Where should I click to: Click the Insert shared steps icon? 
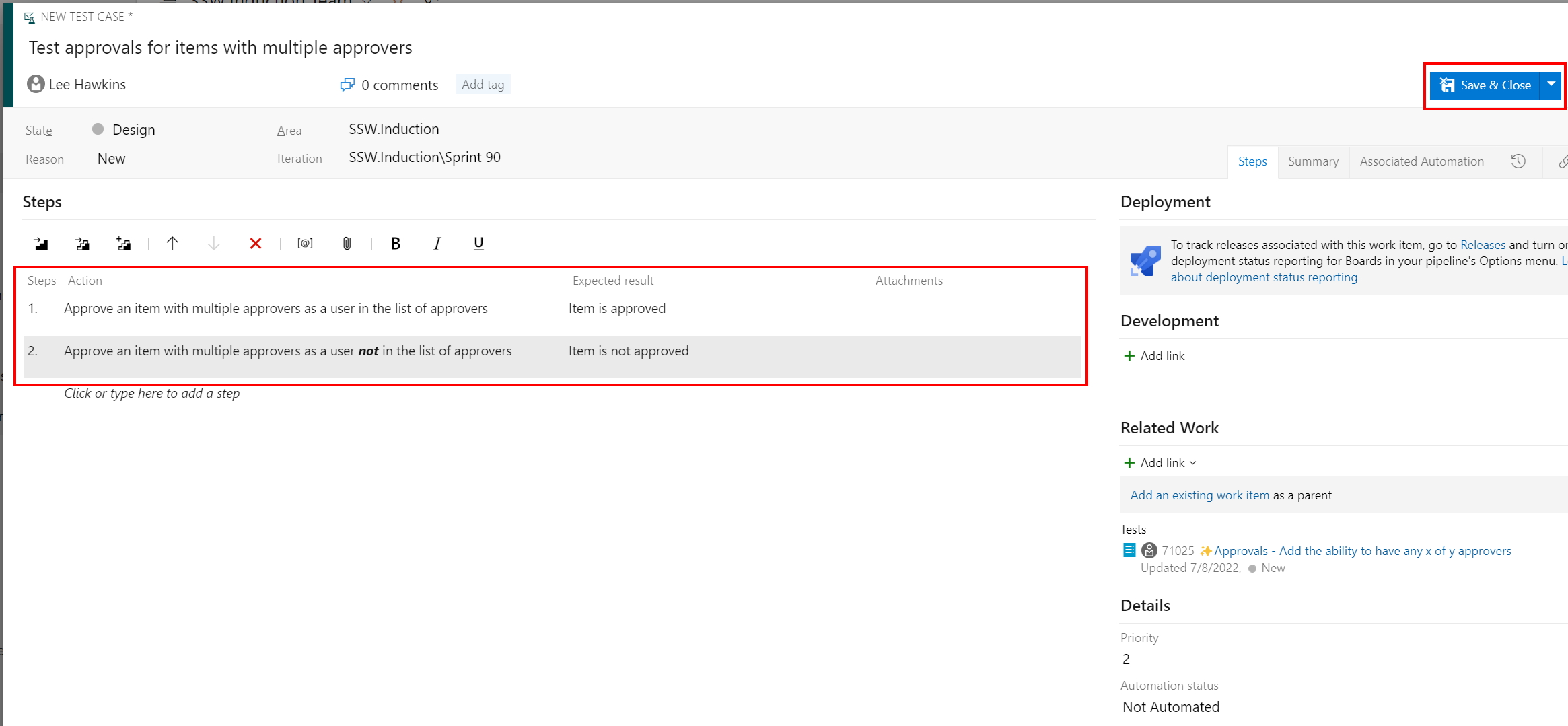pos(82,244)
